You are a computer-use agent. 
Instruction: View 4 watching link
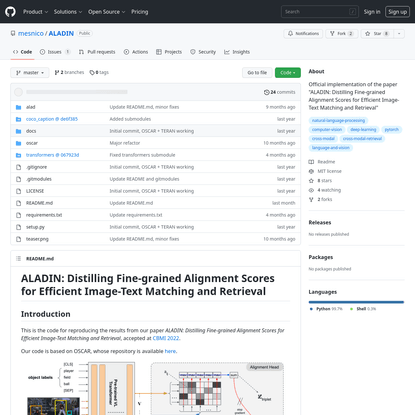click(x=325, y=190)
